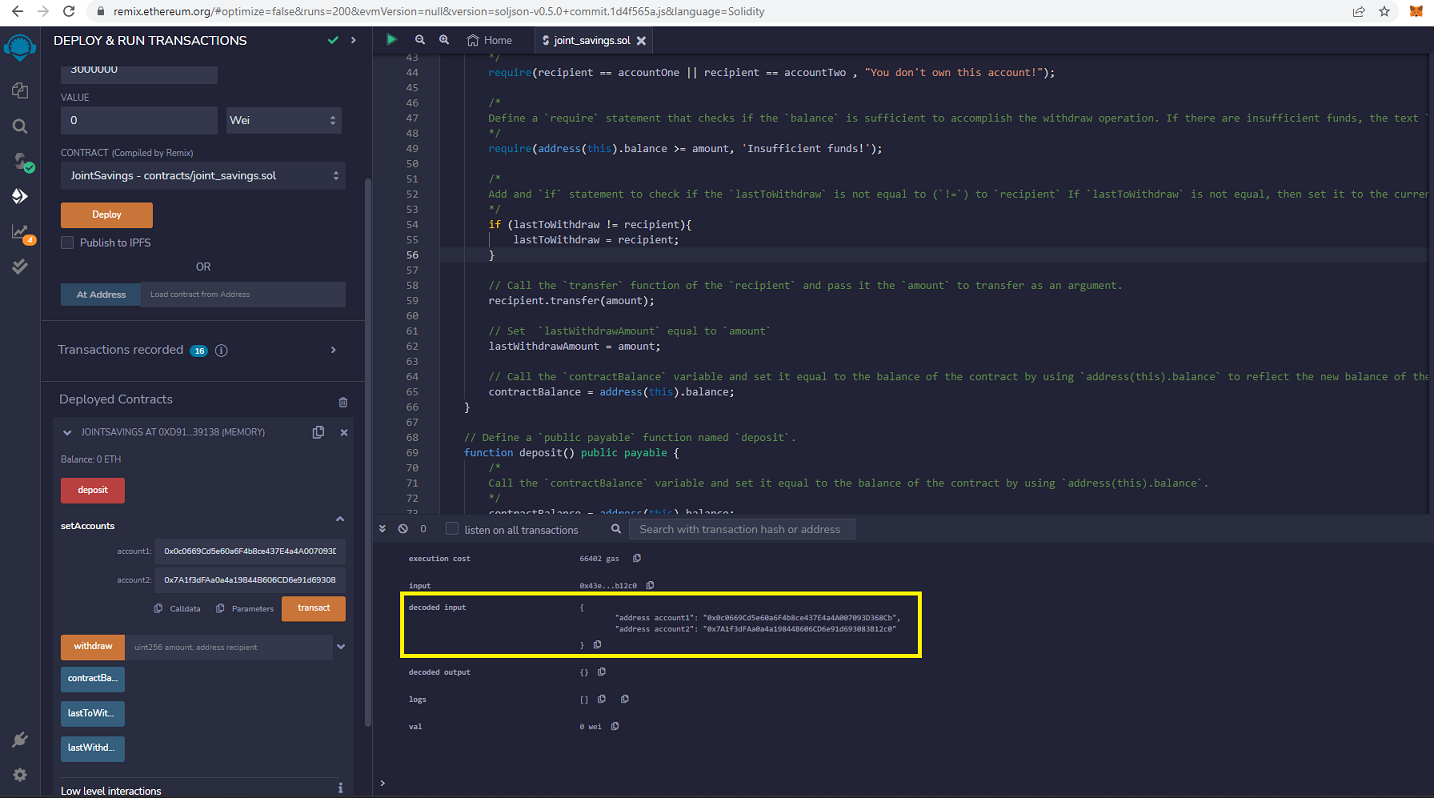Copy the decoded output value
This screenshot has height=798, width=1434.
pyautogui.click(x=602, y=672)
